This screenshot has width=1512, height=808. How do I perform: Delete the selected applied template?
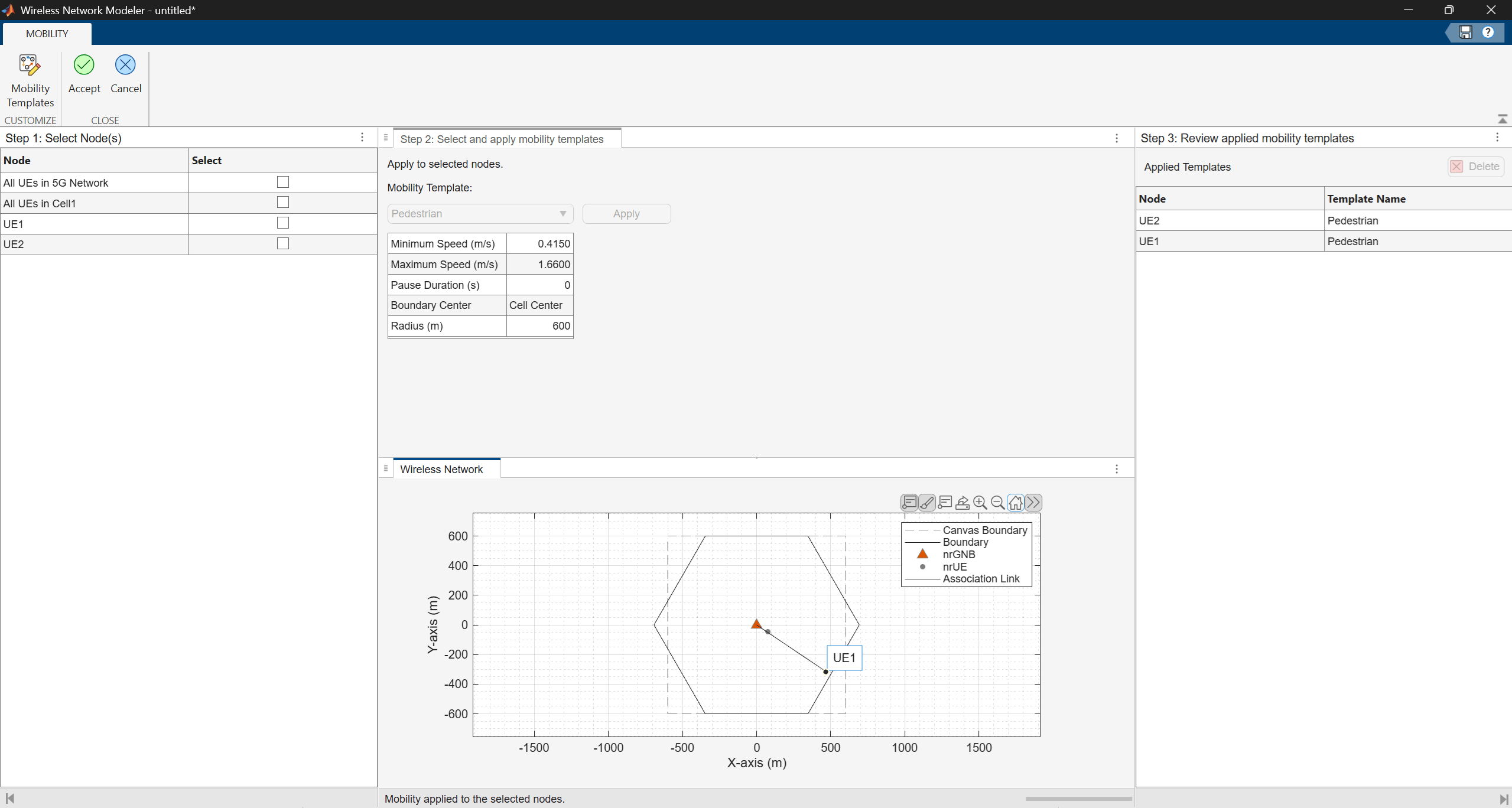click(x=1475, y=167)
